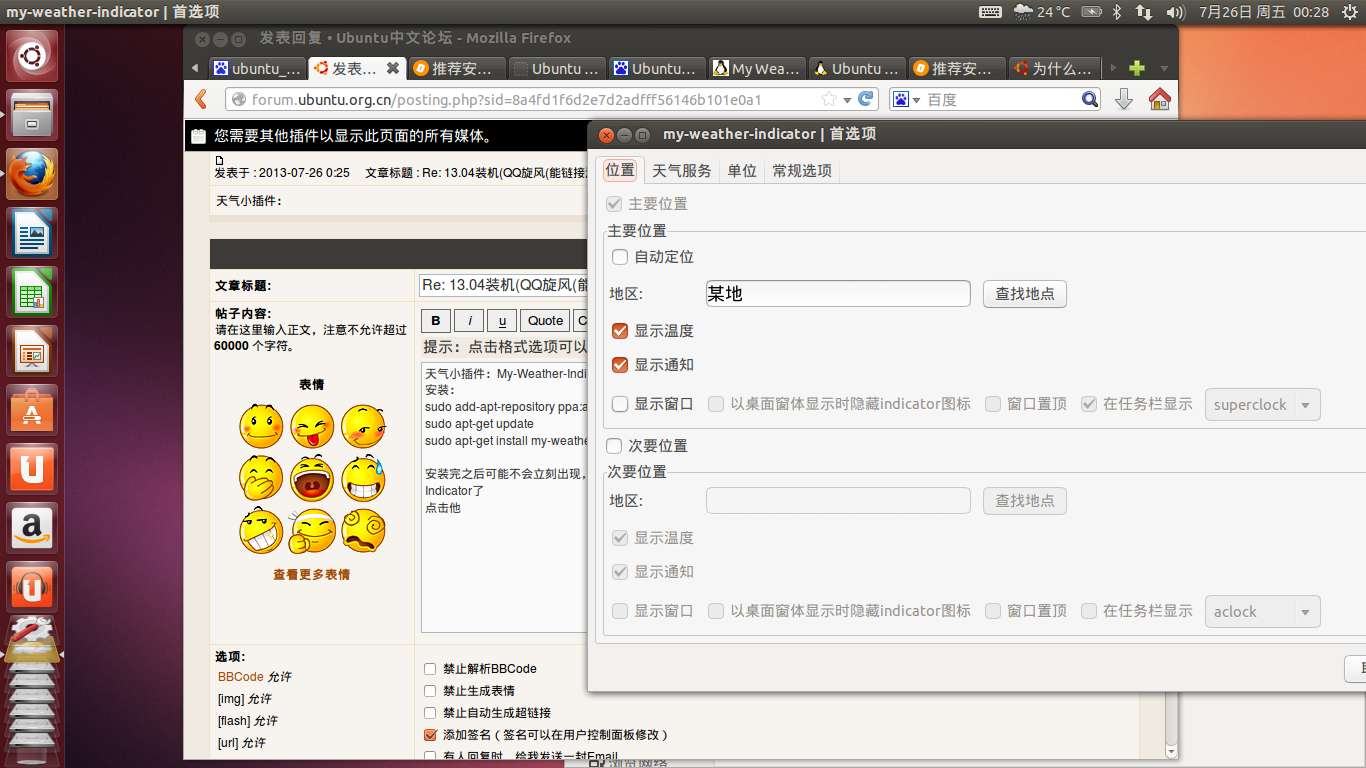Switch to the 单位 tab

click(x=742, y=171)
